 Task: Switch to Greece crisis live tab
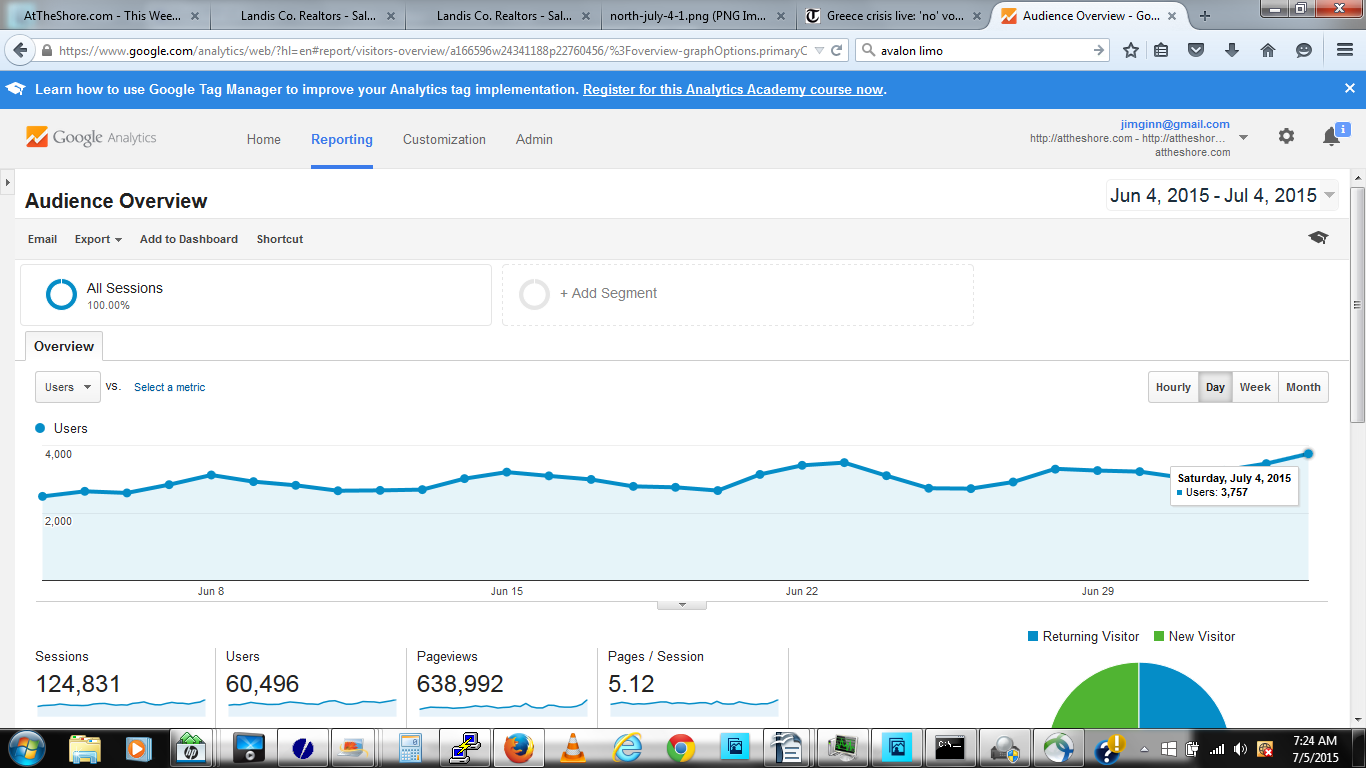[x=892, y=16]
